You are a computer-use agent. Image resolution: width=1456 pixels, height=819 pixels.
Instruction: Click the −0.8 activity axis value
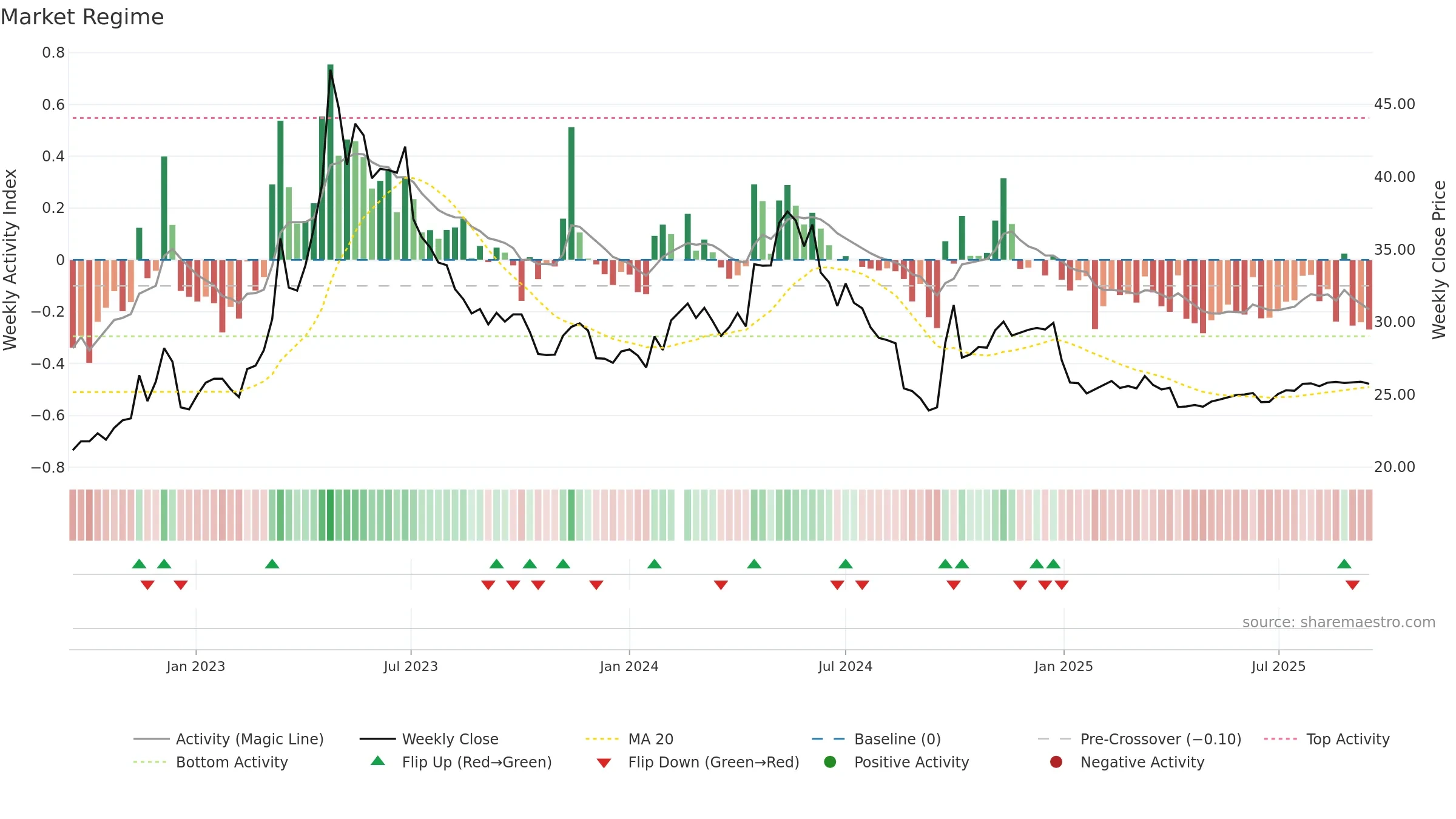click(48, 468)
